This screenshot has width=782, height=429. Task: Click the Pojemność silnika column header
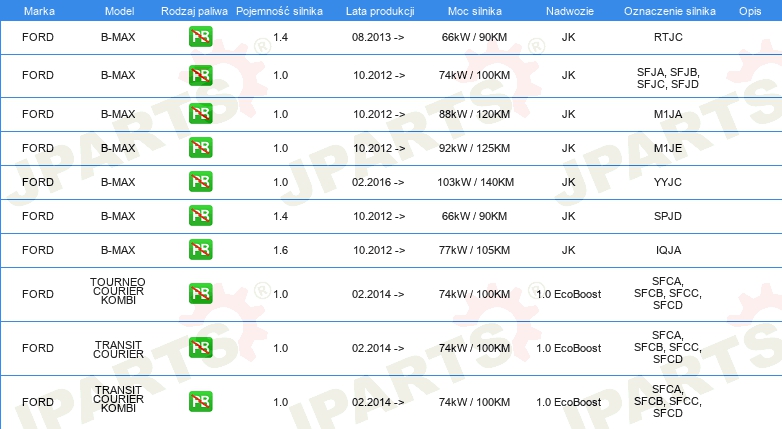(279, 11)
